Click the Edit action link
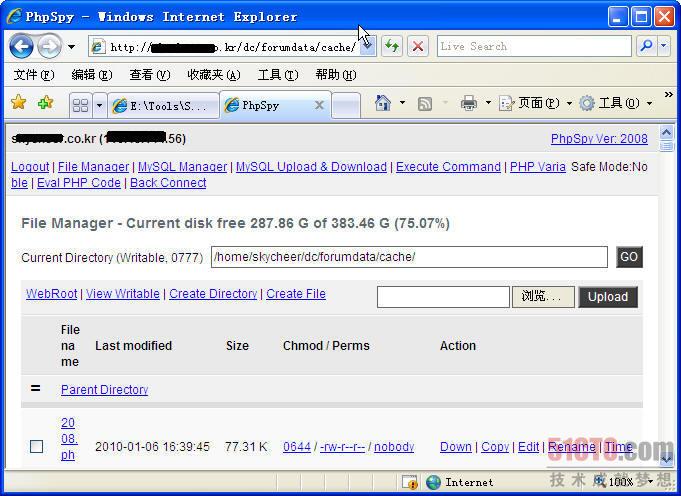This screenshot has height=496, width=681. pyautogui.click(x=528, y=446)
